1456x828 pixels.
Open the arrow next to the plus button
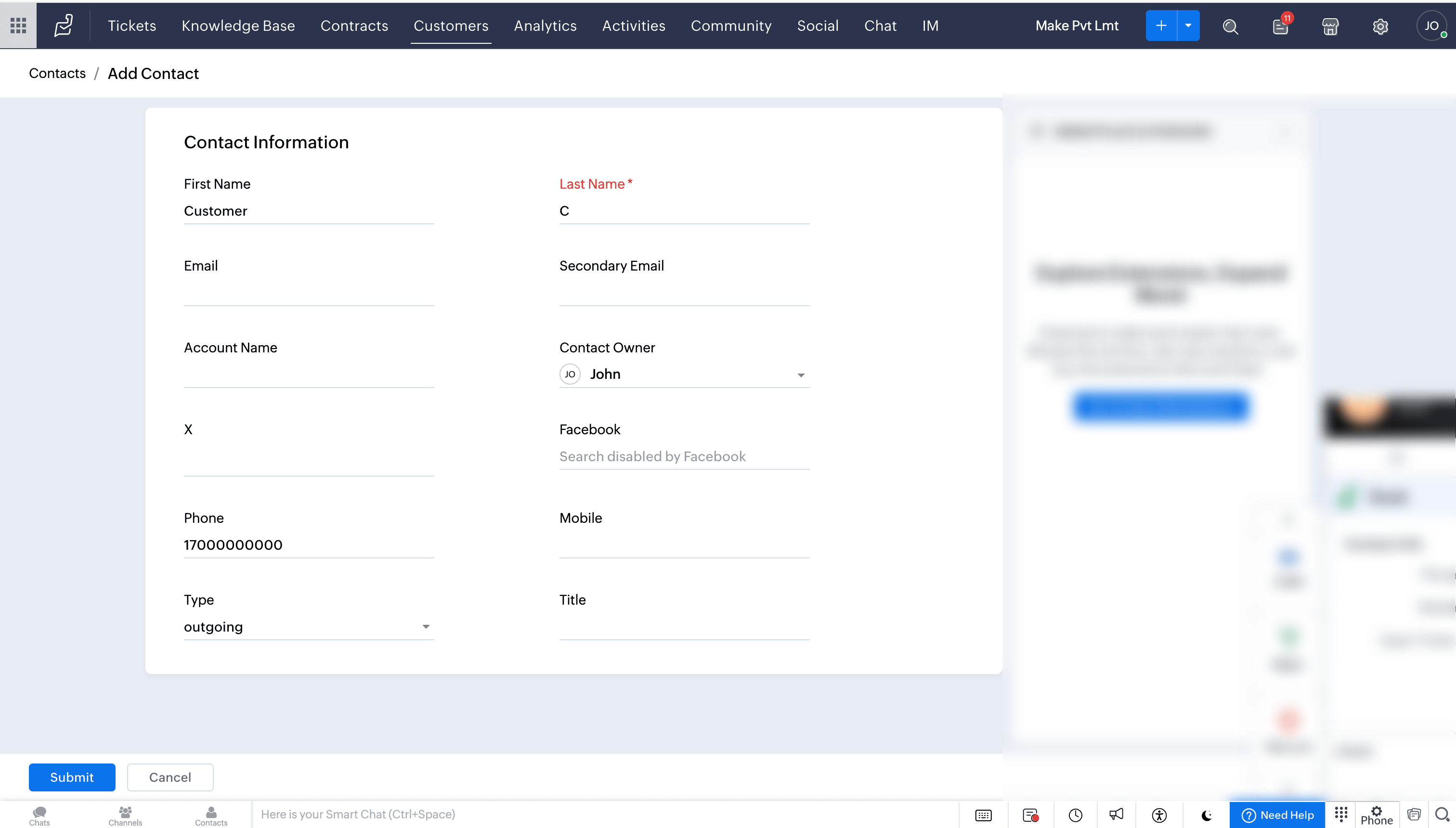pyautogui.click(x=1187, y=26)
